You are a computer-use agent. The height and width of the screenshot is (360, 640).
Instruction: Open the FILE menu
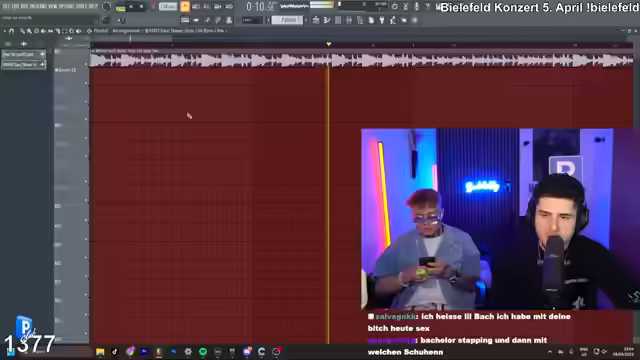tap(6, 7)
